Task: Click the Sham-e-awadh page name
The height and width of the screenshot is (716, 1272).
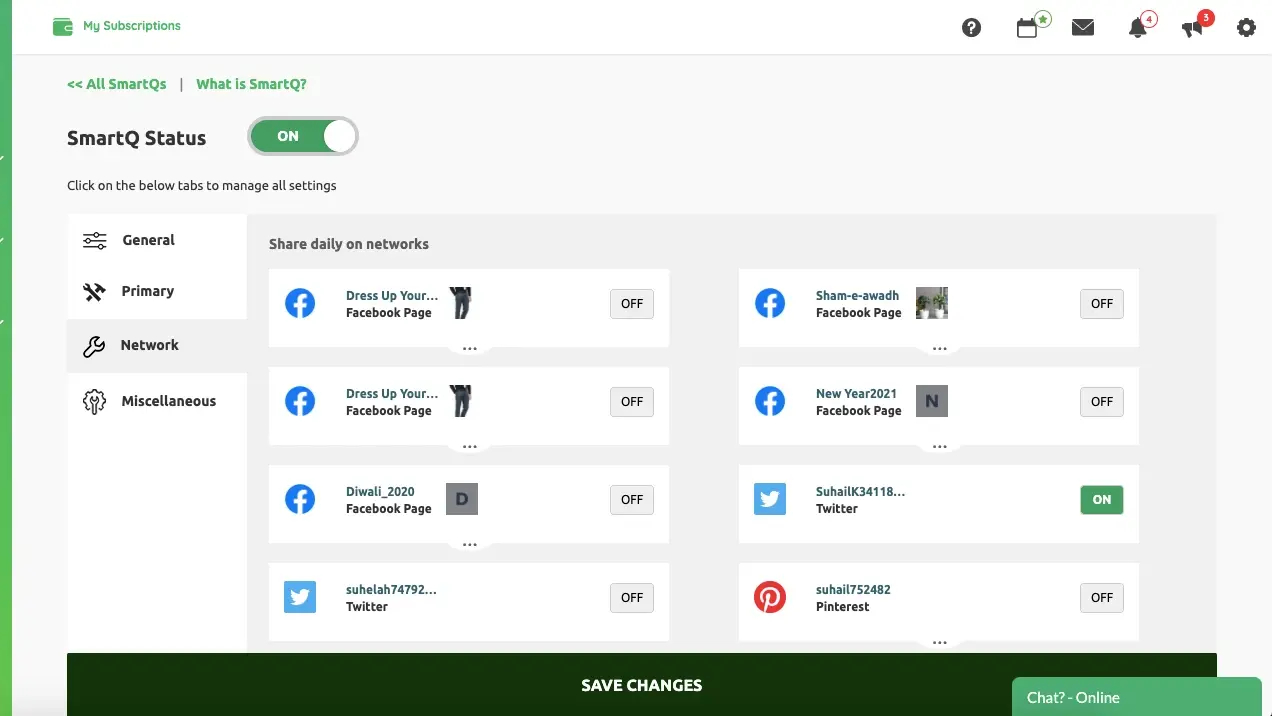Action: pos(857,296)
